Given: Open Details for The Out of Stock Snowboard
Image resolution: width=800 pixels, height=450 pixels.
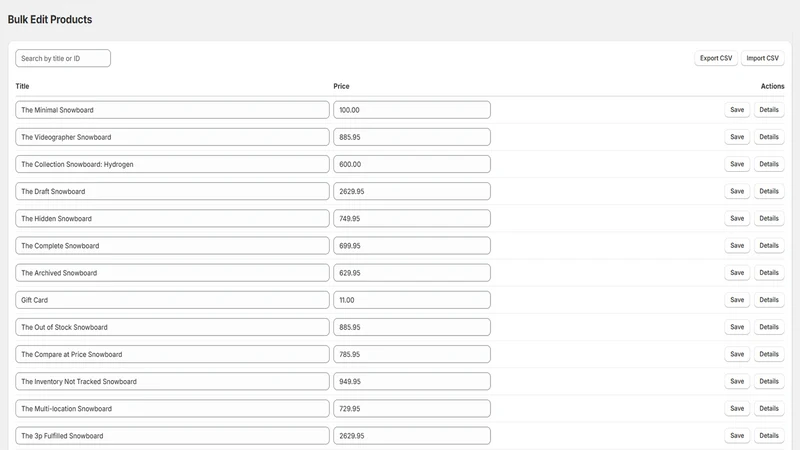Looking at the screenshot, I should 769,327.
